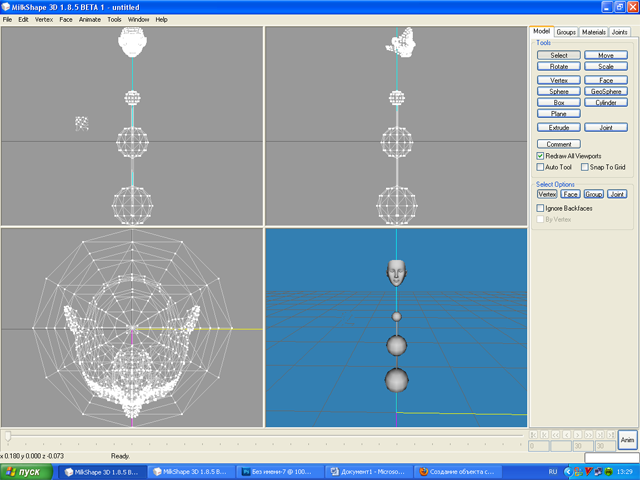
Task: Disable Redraw All Viewports checkbox
Action: tap(541, 156)
